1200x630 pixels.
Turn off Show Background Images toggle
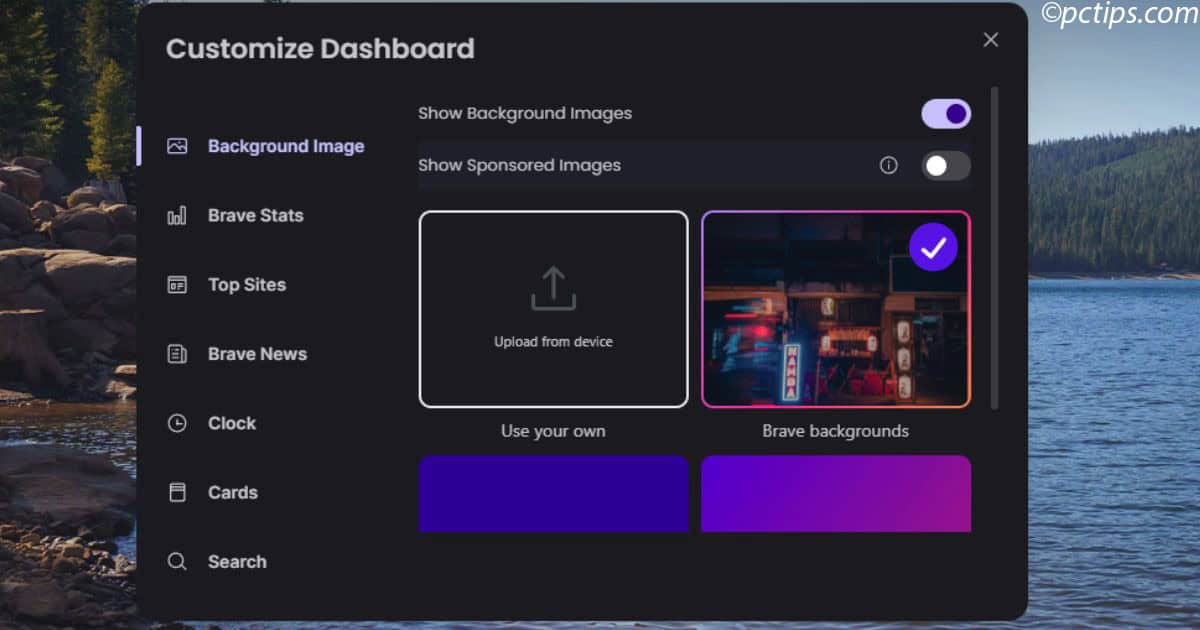click(x=946, y=114)
